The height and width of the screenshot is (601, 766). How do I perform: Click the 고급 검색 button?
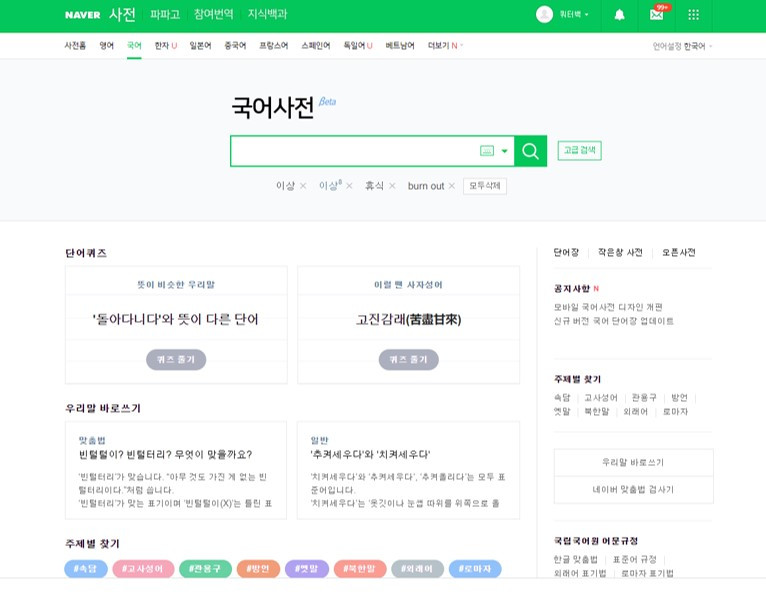[579, 150]
